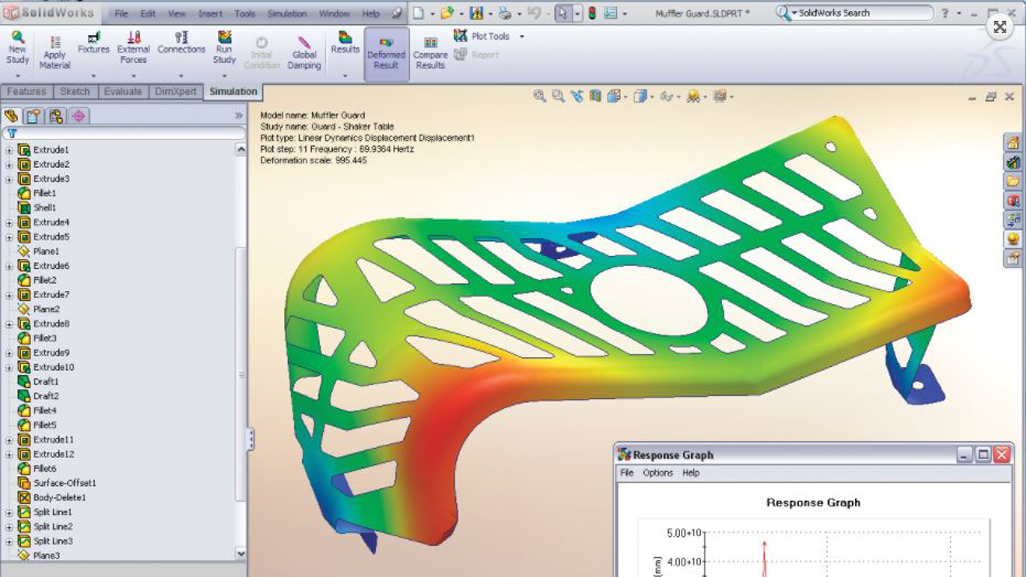Image resolution: width=1026 pixels, height=577 pixels.
Task: Click the Help question mark icon
Action: click(x=945, y=13)
